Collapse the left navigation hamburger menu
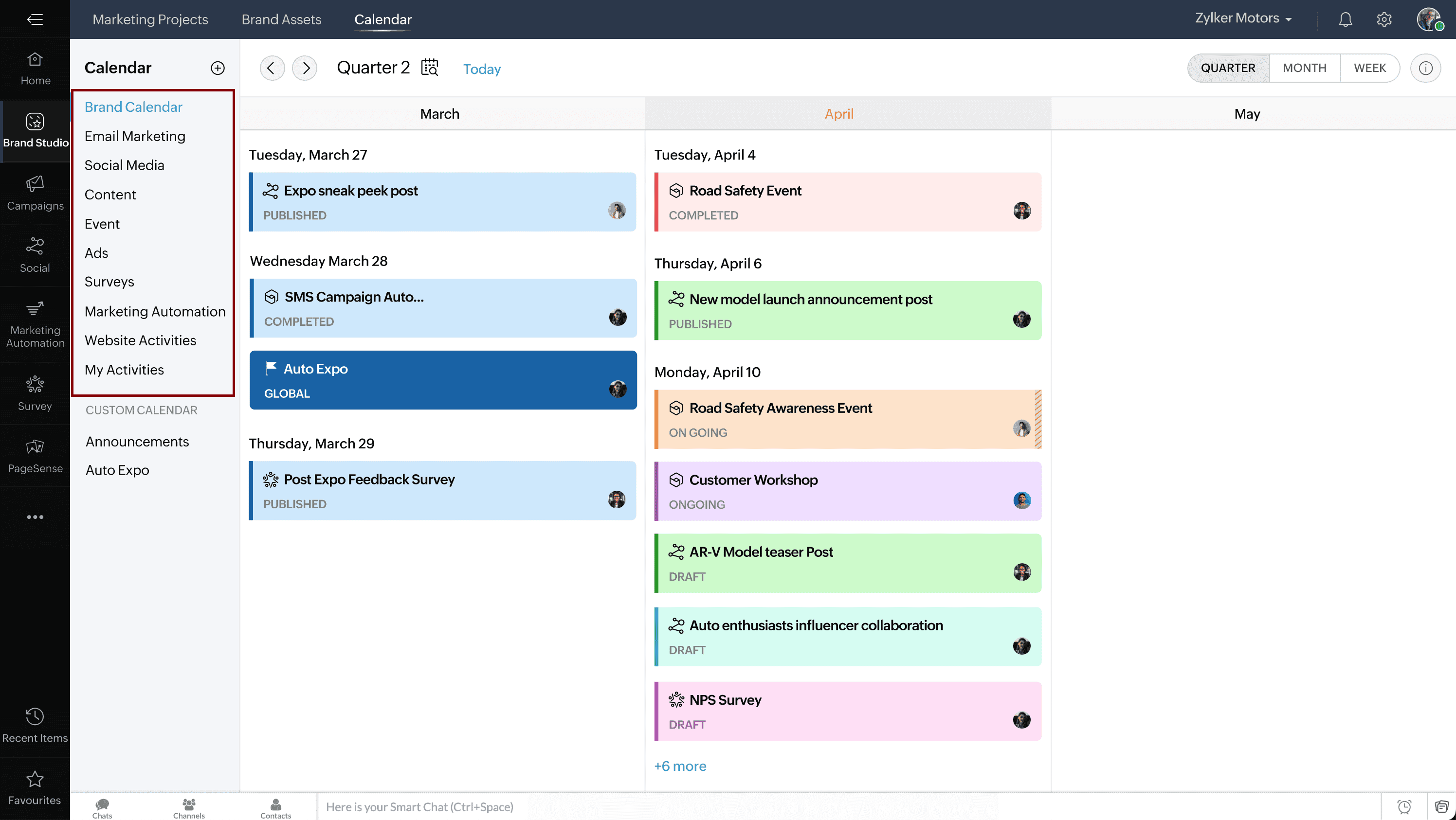The height and width of the screenshot is (820, 1456). click(x=35, y=19)
